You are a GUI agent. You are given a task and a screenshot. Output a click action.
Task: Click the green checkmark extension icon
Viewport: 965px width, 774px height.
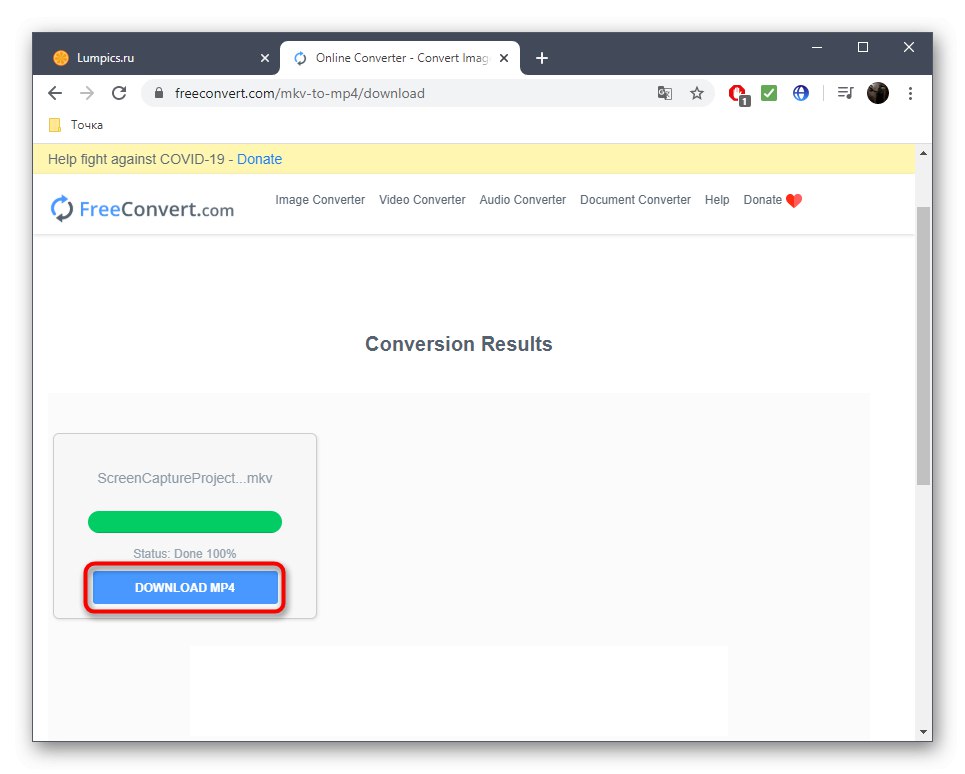click(769, 92)
